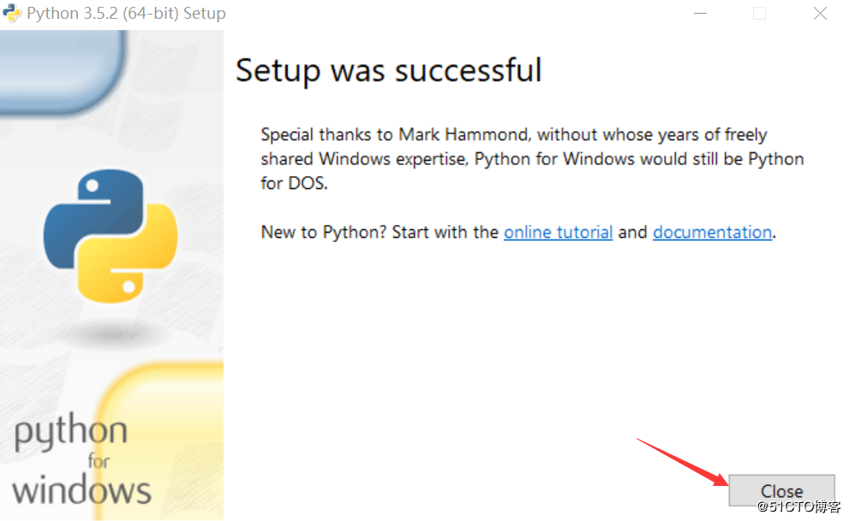
Task: Click the "python" word in the sidebar branding
Action: [x=70, y=434]
